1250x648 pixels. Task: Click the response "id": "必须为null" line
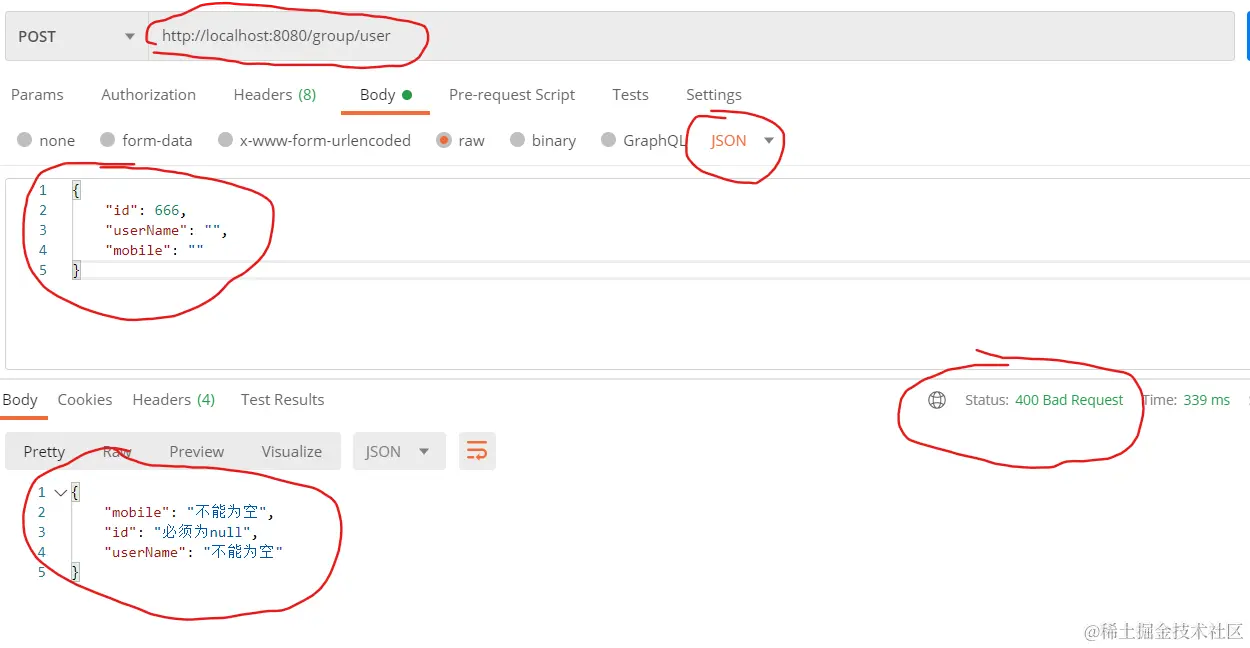point(181,532)
